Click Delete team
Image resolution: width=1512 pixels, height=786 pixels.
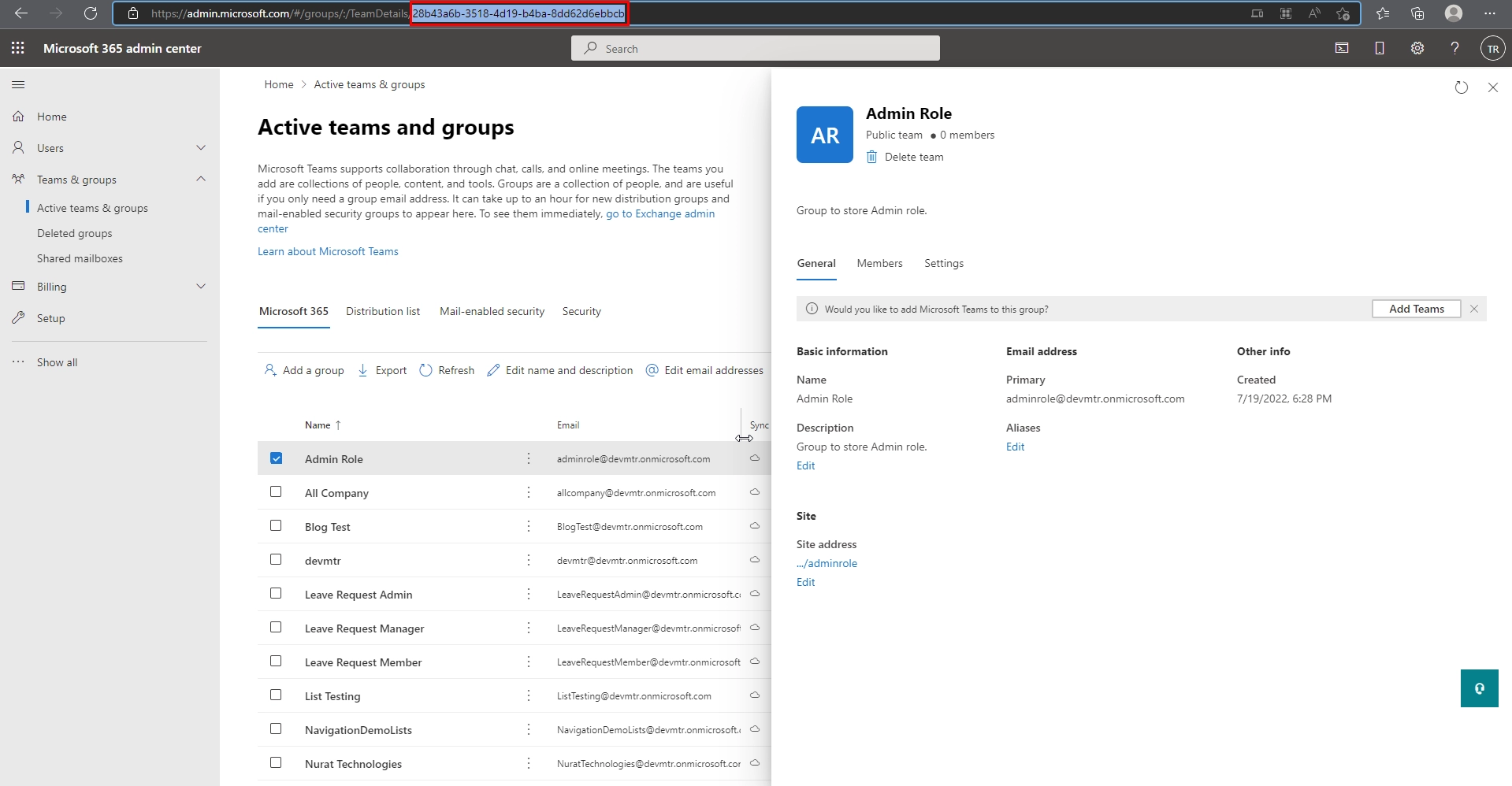tap(905, 157)
